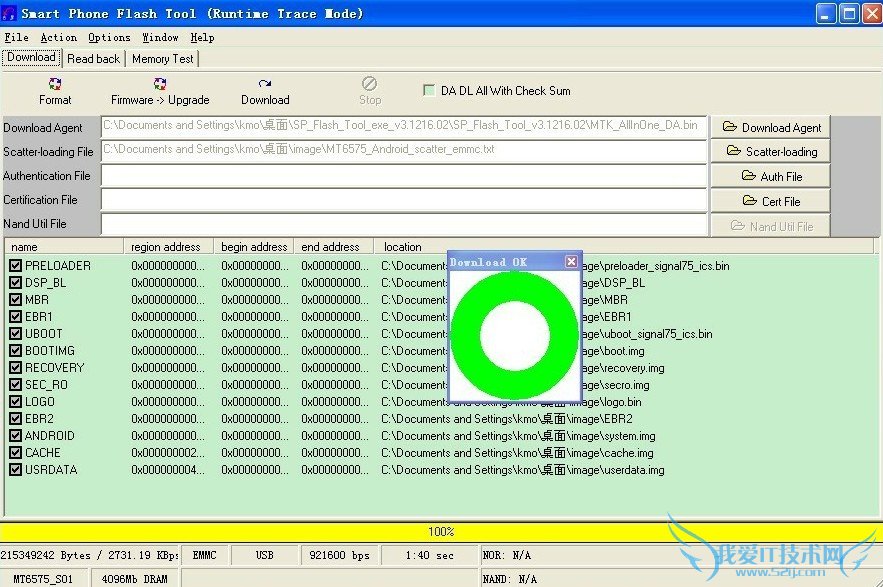This screenshot has height=587, width=883.
Task: Click the begin address column header
Action: click(254, 247)
